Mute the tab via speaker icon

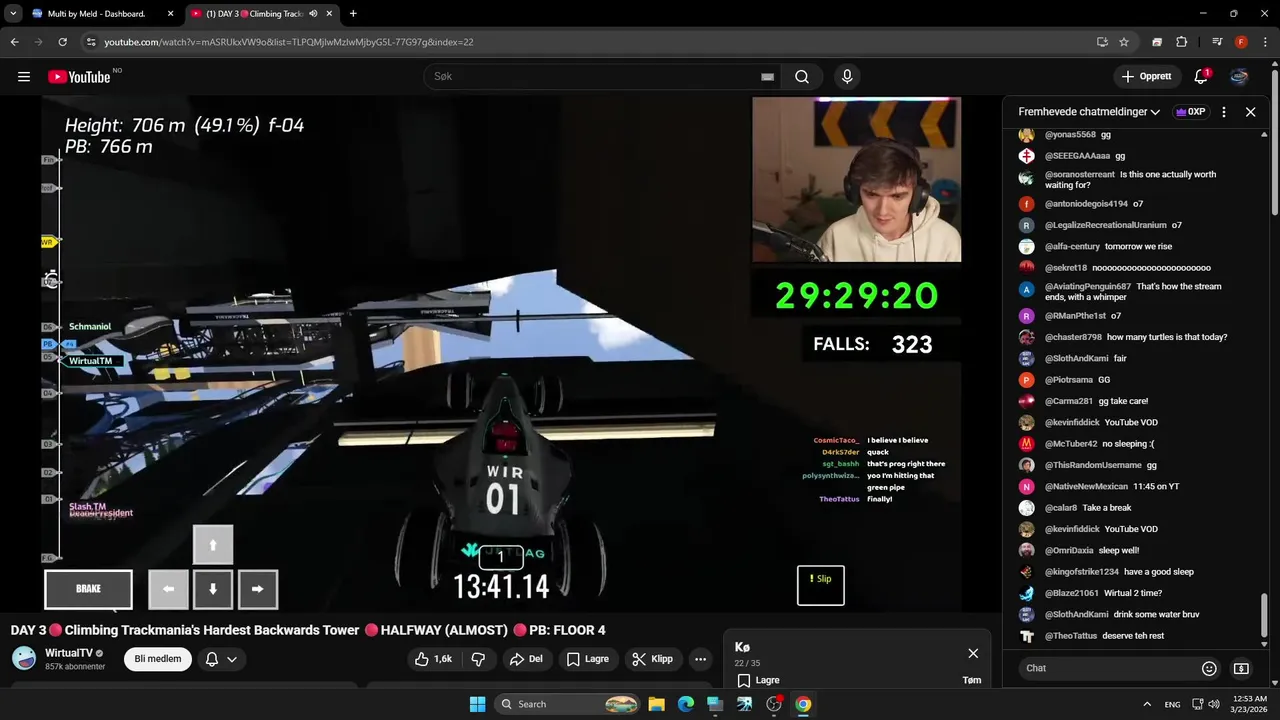[x=313, y=14]
